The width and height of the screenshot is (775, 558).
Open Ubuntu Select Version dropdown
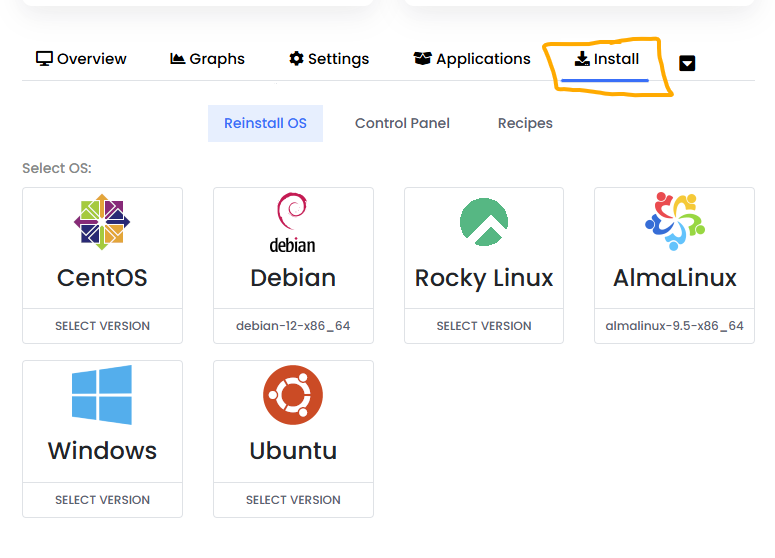point(293,500)
